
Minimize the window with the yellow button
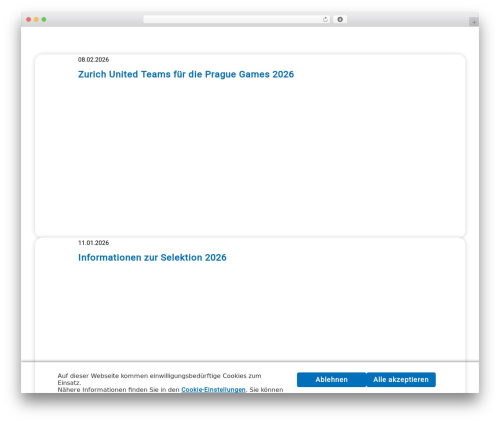point(36,19)
